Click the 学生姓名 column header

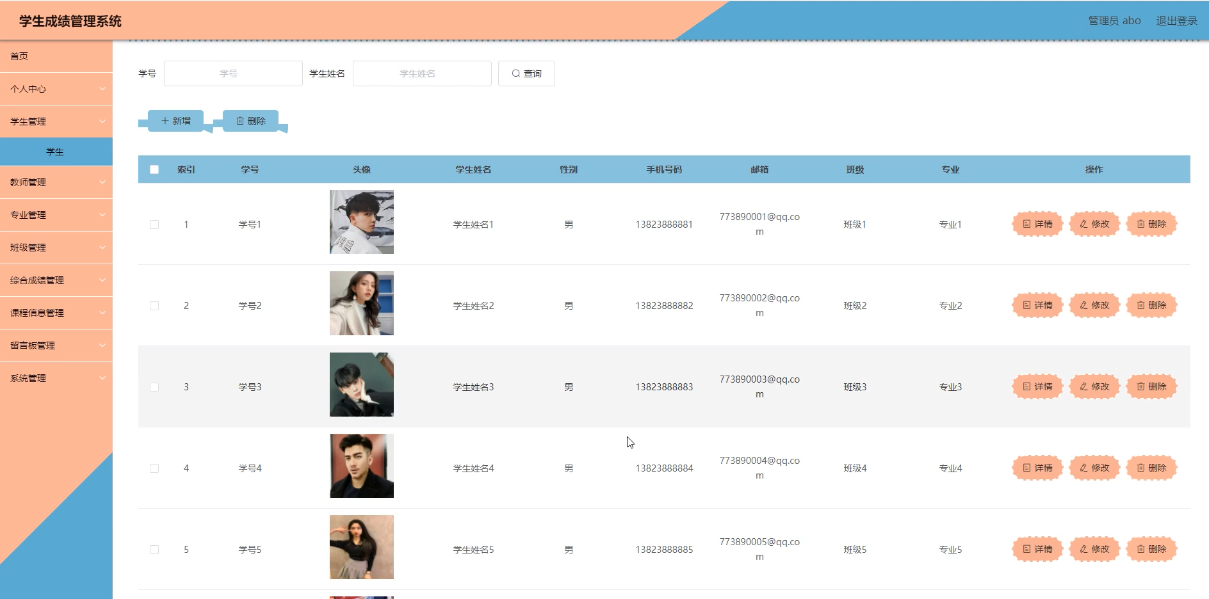point(473,169)
